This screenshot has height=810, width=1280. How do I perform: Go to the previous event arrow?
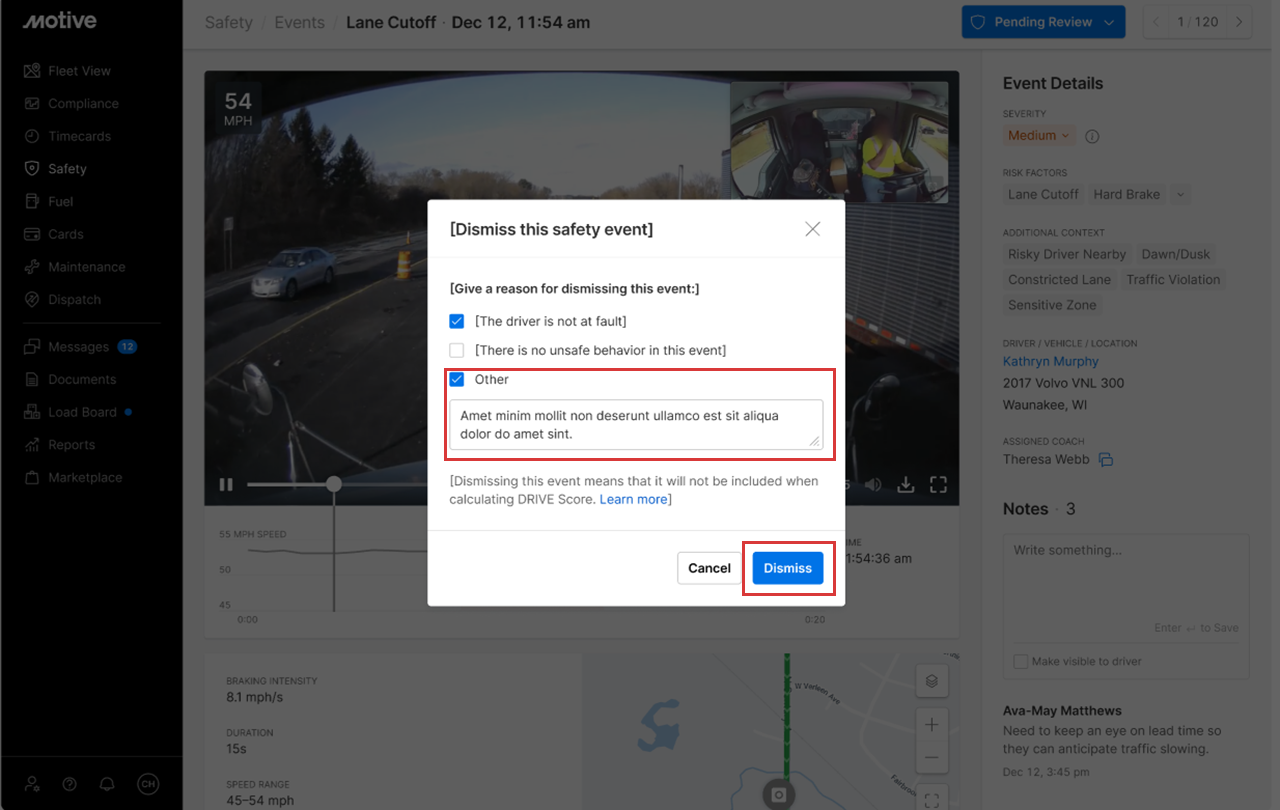click(1158, 22)
